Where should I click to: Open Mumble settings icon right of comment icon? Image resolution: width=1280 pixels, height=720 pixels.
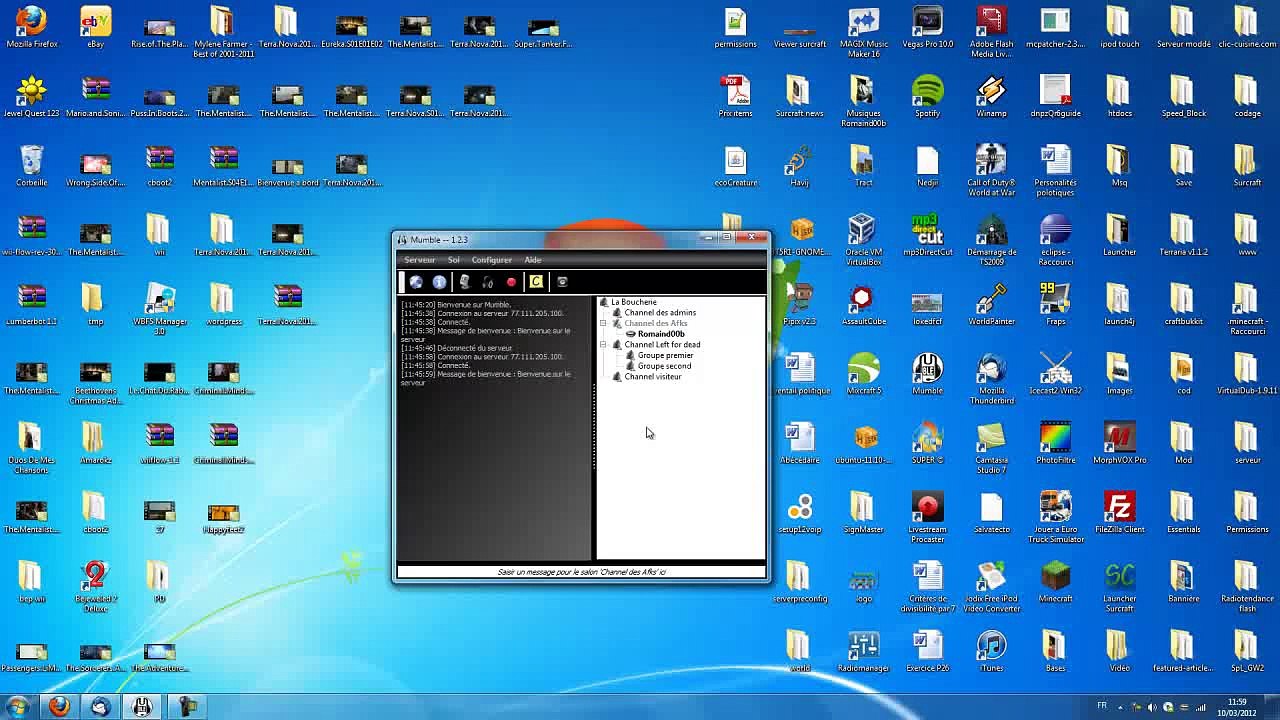[562, 282]
